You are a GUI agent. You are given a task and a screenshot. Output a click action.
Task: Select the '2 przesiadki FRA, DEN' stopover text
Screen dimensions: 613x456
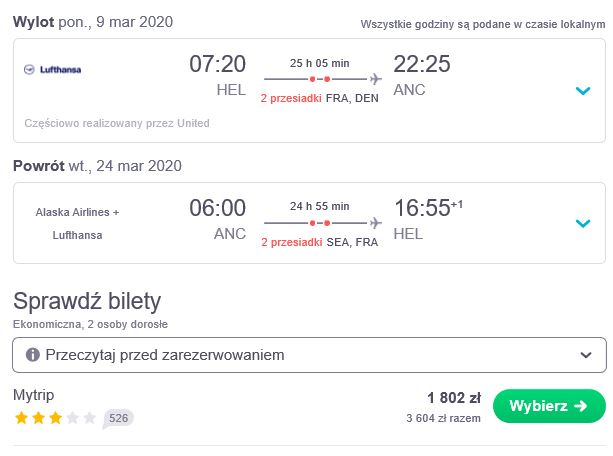coord(319,98)
